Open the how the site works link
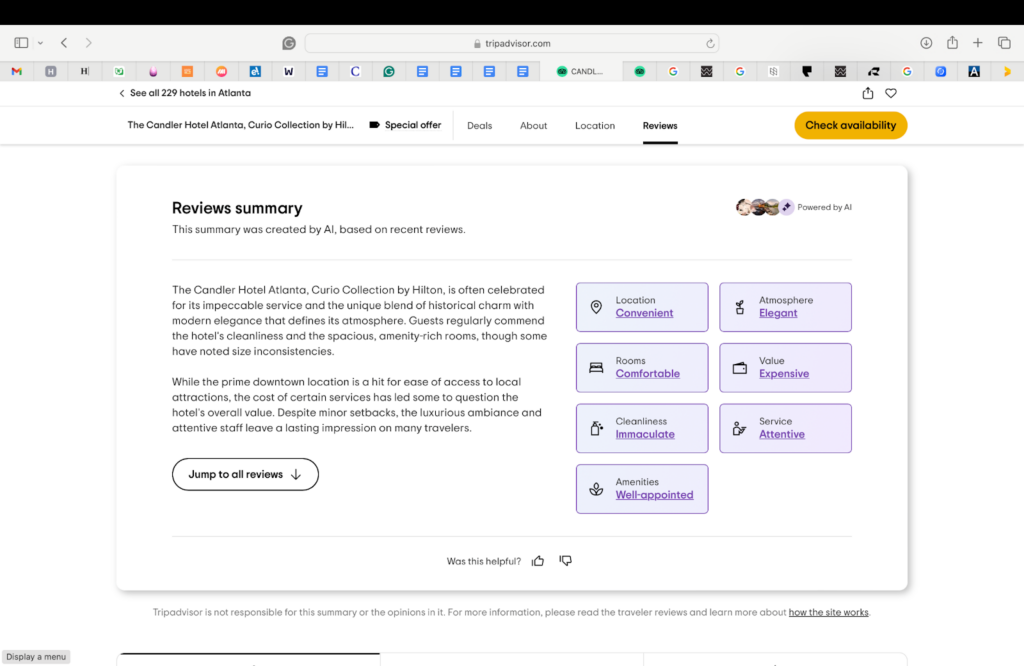 [828, 612]
